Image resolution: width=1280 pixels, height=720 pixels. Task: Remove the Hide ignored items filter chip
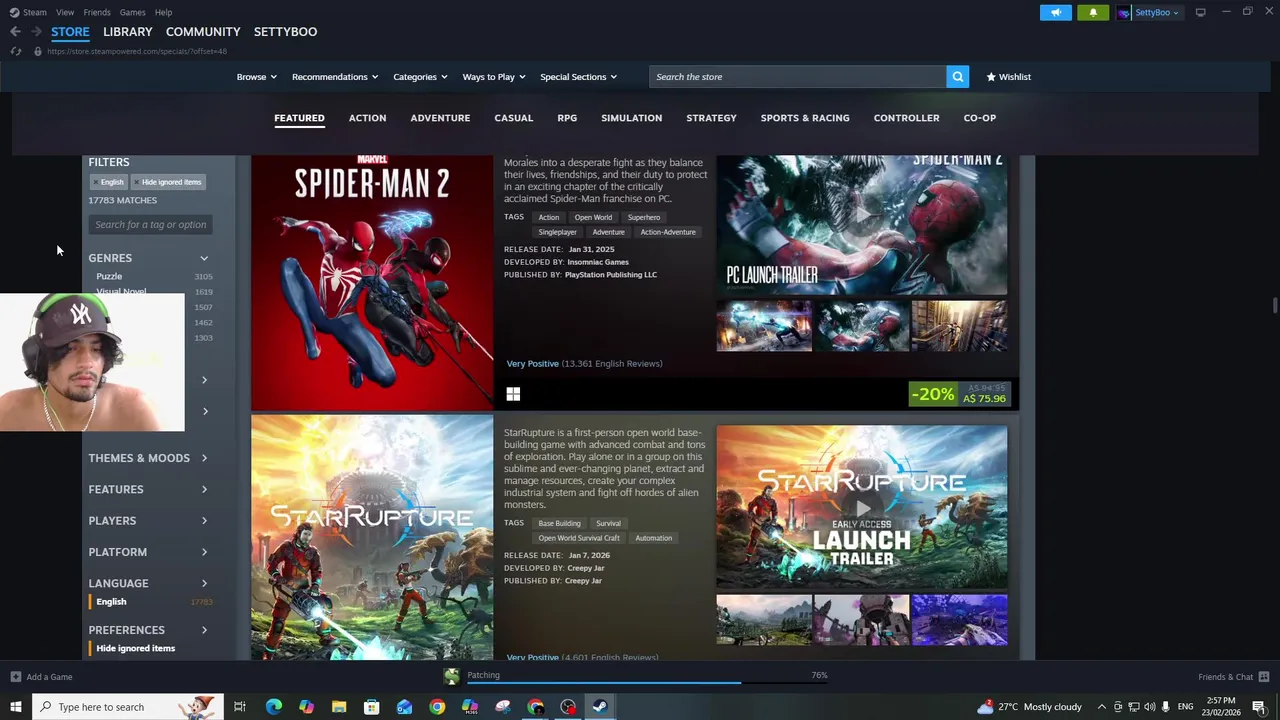point(168,182)
